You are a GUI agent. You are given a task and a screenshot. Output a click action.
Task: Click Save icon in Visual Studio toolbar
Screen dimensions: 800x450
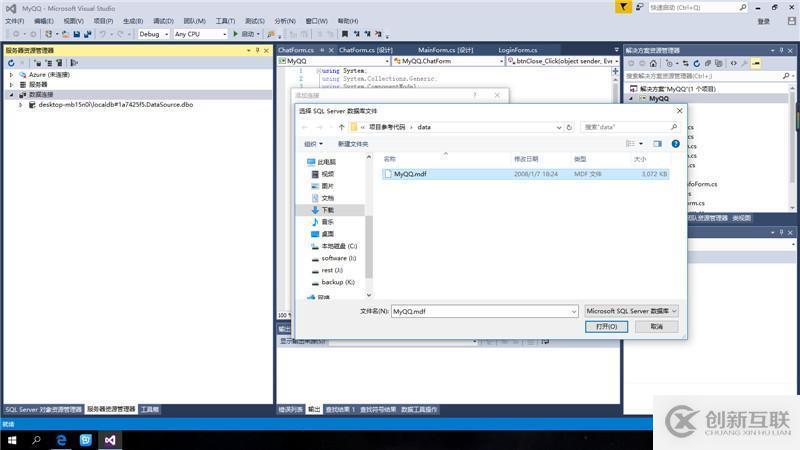click(x=77, y=34)
